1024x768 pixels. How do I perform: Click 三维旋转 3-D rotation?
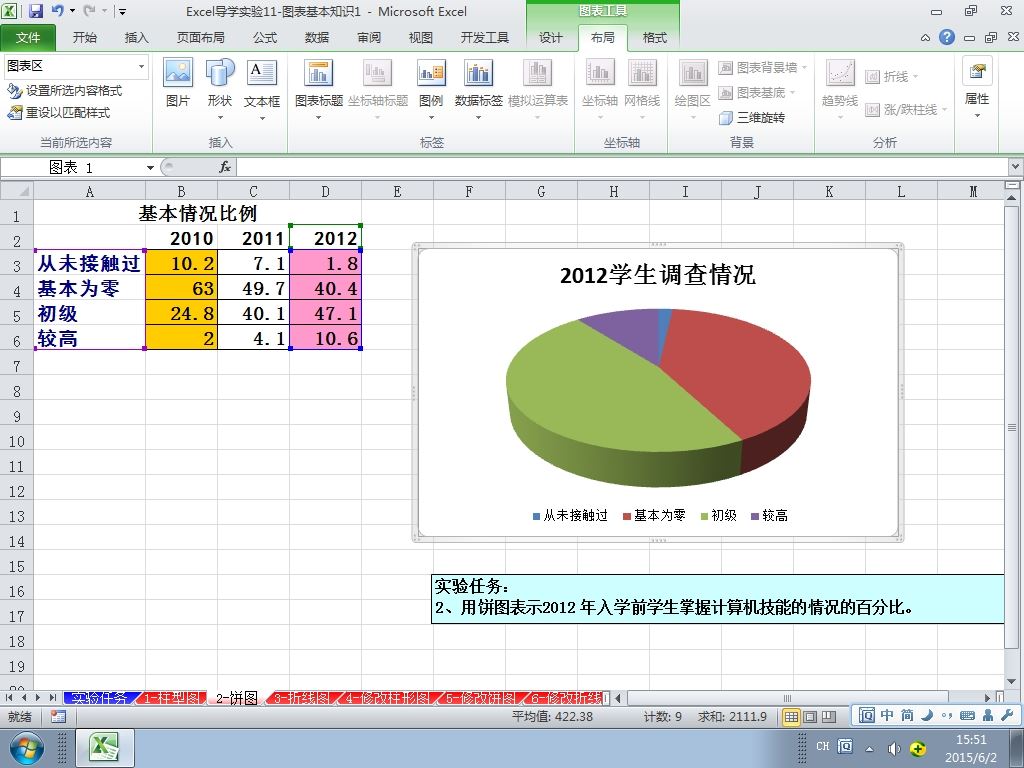[x=752, y=118]
